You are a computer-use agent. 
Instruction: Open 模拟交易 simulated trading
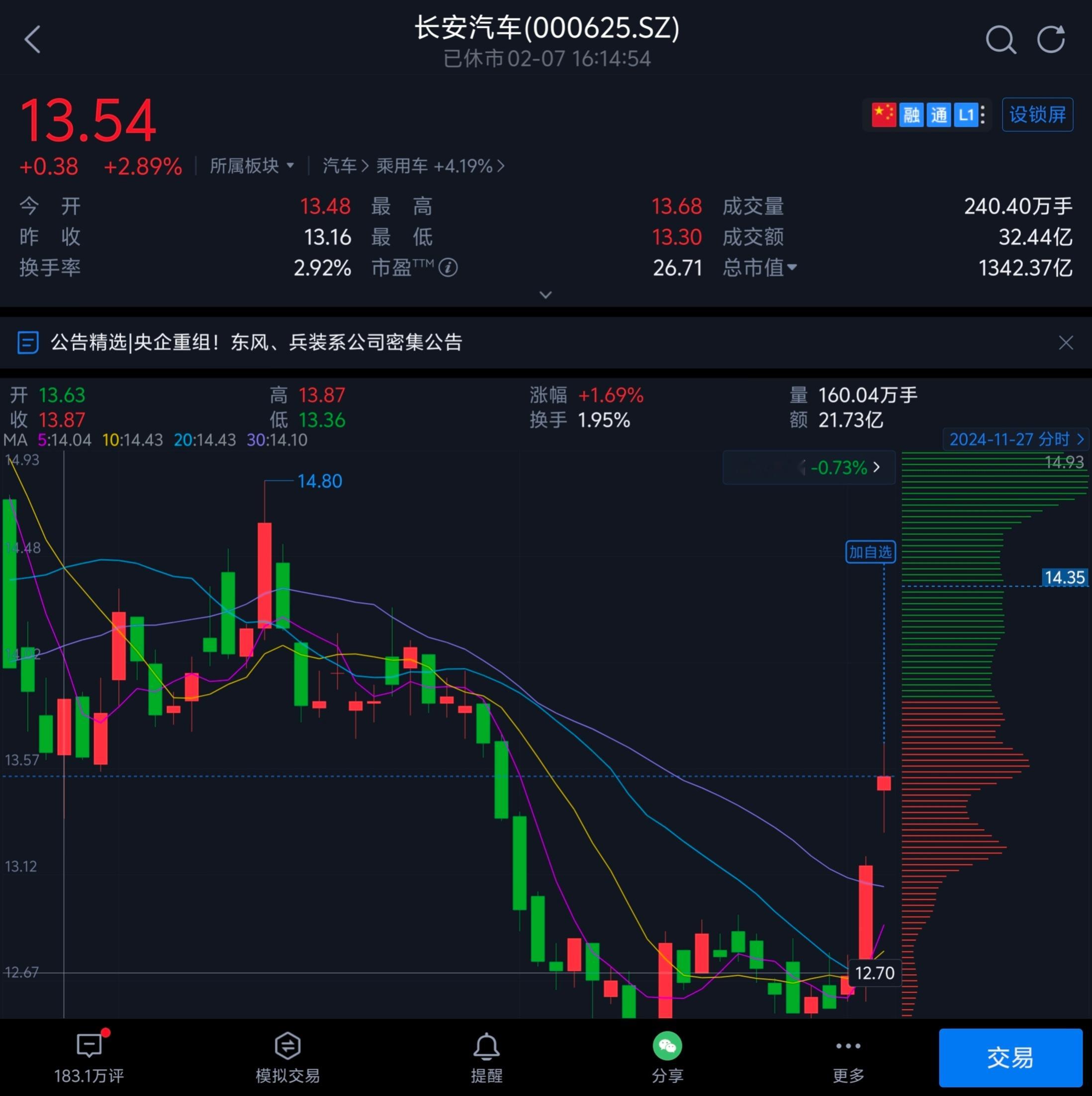pos(287,1056)
